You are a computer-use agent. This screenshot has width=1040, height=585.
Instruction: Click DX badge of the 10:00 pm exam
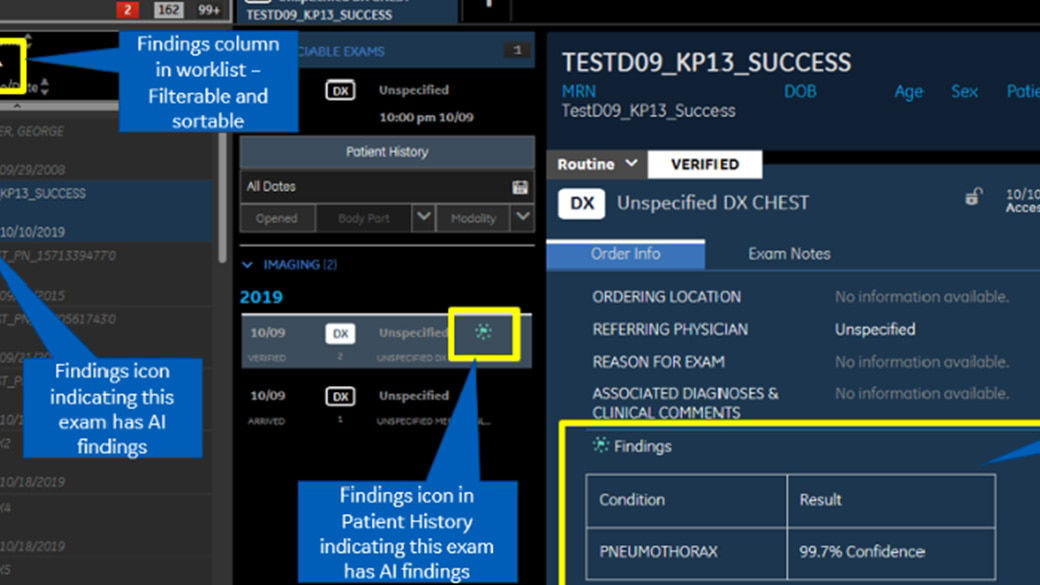(340, 91)
